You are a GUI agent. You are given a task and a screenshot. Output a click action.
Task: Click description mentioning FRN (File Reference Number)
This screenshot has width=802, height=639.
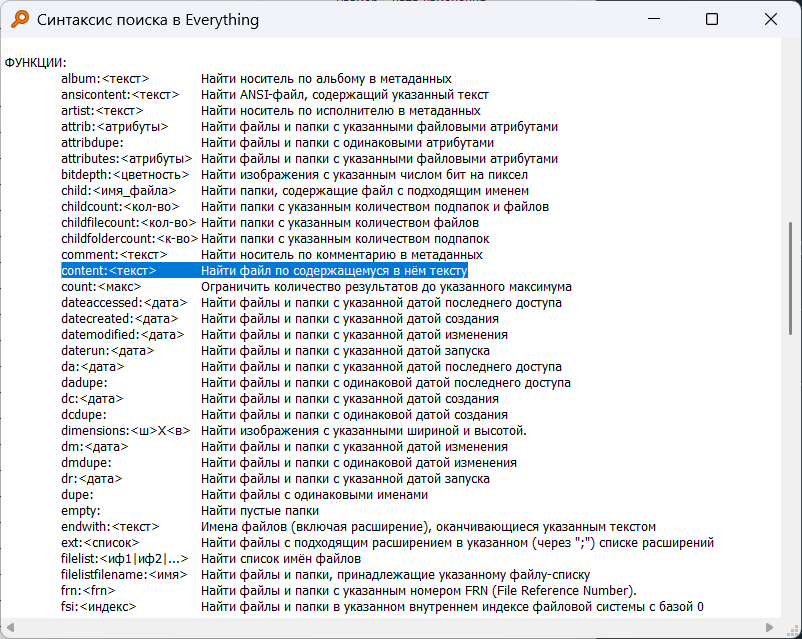point(419,590)
